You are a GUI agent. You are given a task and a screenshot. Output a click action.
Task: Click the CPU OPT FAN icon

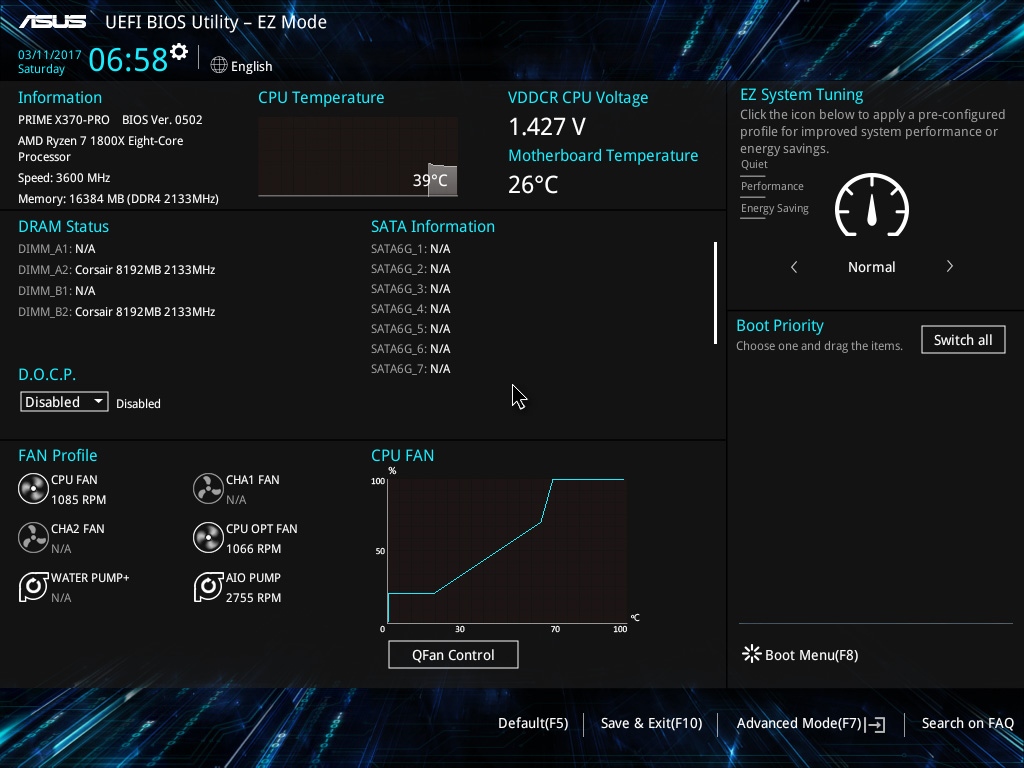click(x=208, y=537)
